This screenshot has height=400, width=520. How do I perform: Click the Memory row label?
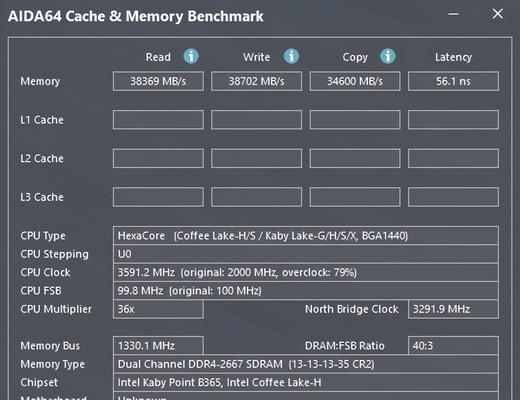pos(40,81)
